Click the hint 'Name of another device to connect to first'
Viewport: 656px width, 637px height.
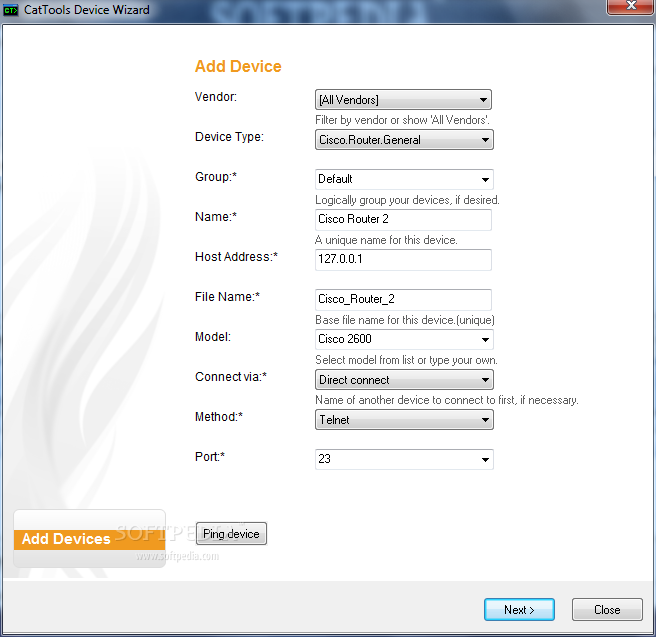tap(447, 400)
